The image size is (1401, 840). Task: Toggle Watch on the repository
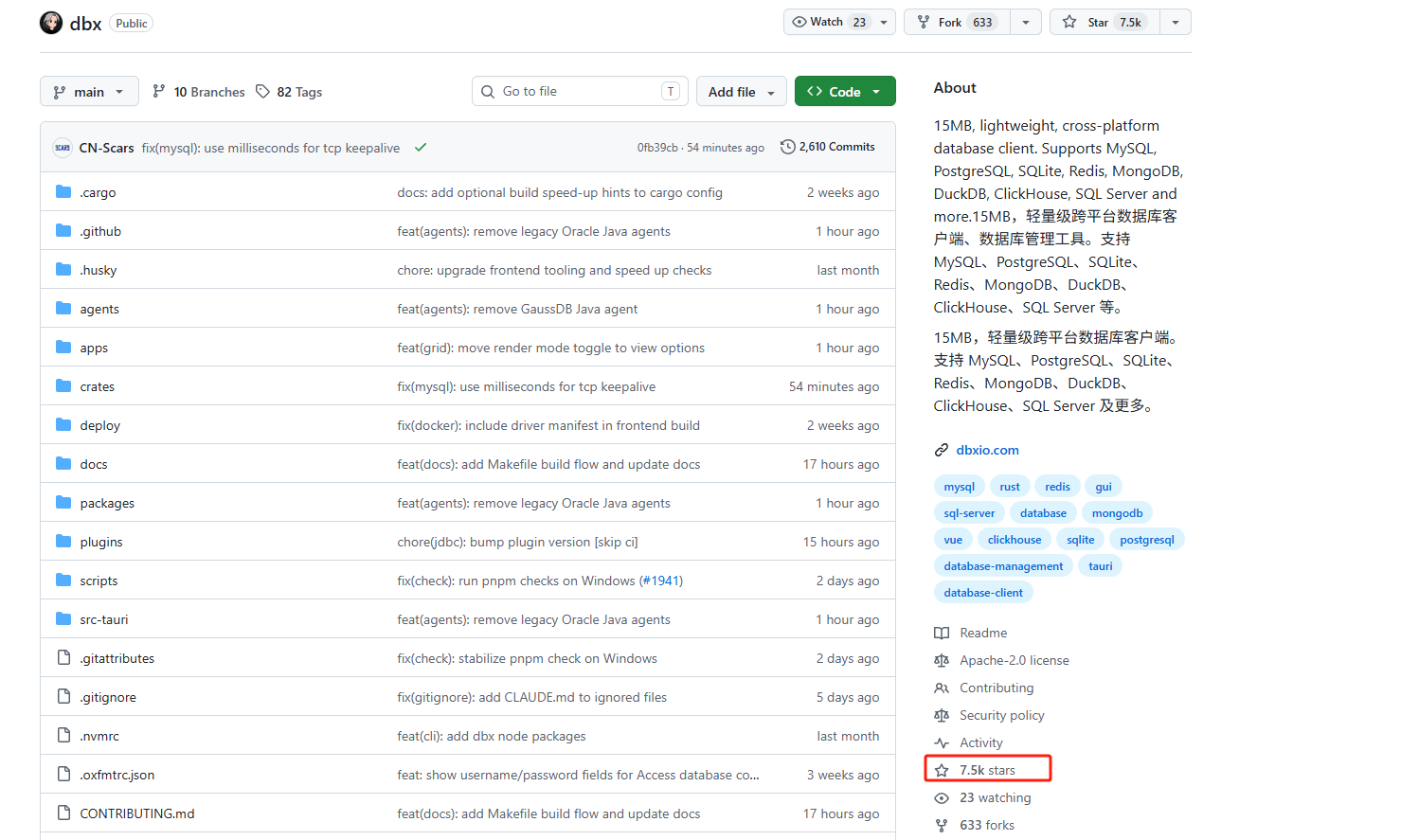[x=830, y=22]
